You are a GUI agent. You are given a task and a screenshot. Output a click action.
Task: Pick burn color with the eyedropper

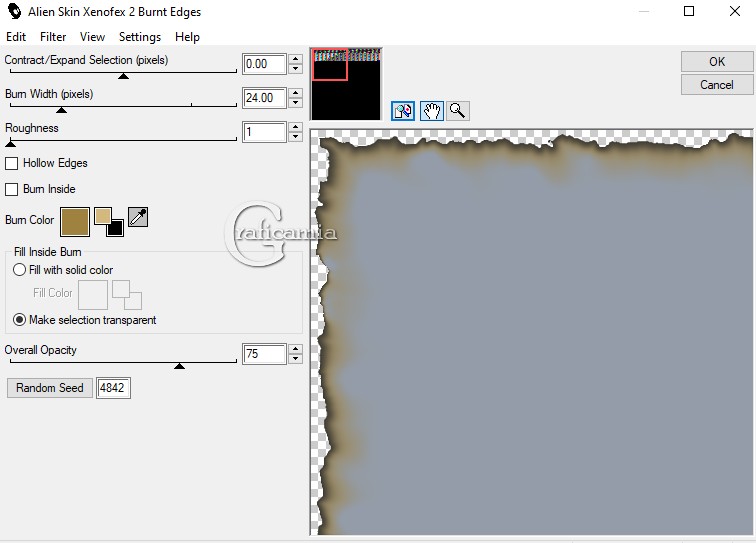(x=138, y=217)
